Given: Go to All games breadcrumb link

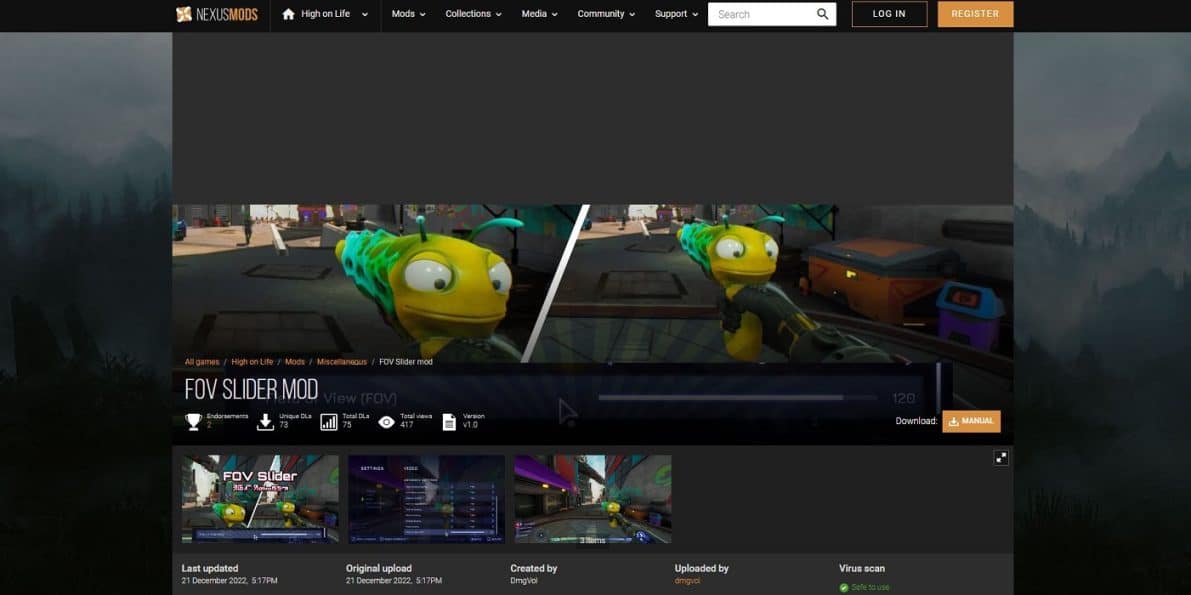Looking at the screenshot, I should point(202,362).
